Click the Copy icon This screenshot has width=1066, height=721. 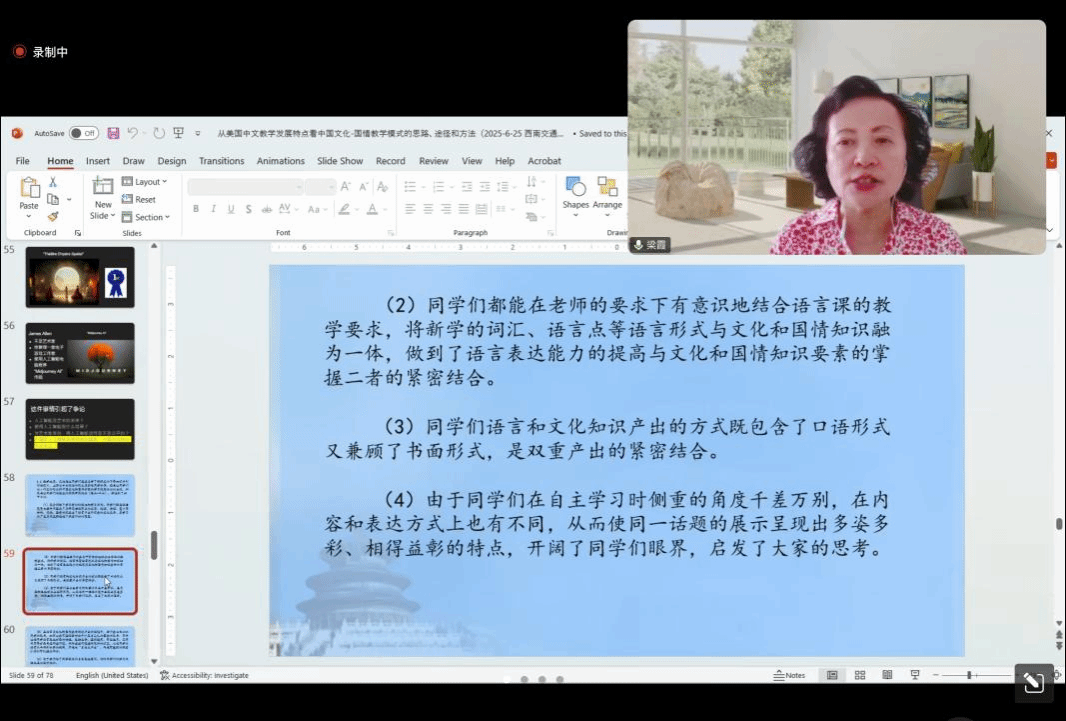tap(52, 199)
